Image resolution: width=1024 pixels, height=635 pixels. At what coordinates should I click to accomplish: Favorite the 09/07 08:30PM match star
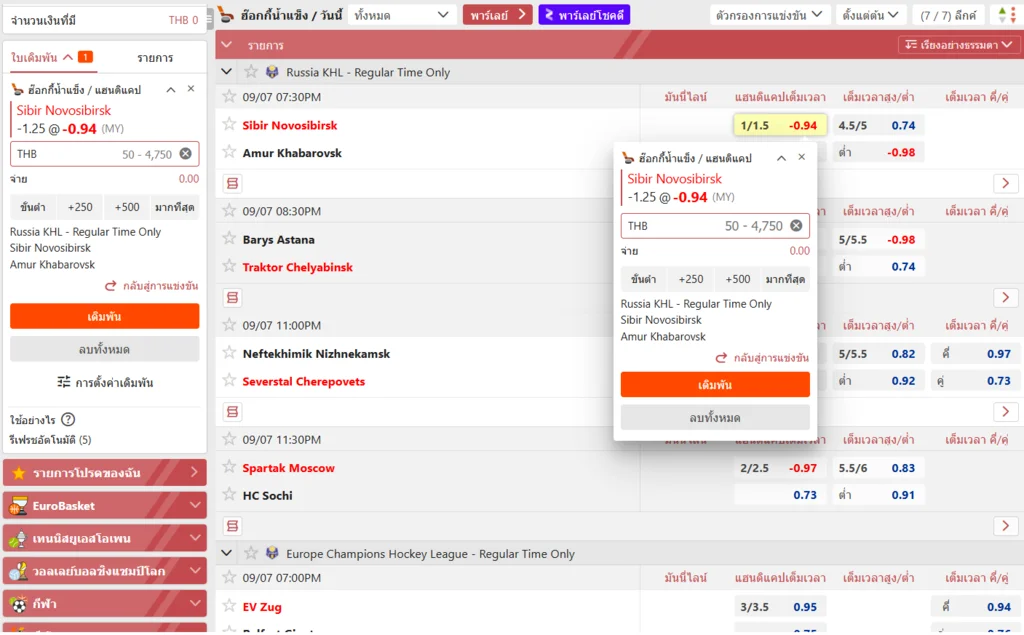pos(230,211)
